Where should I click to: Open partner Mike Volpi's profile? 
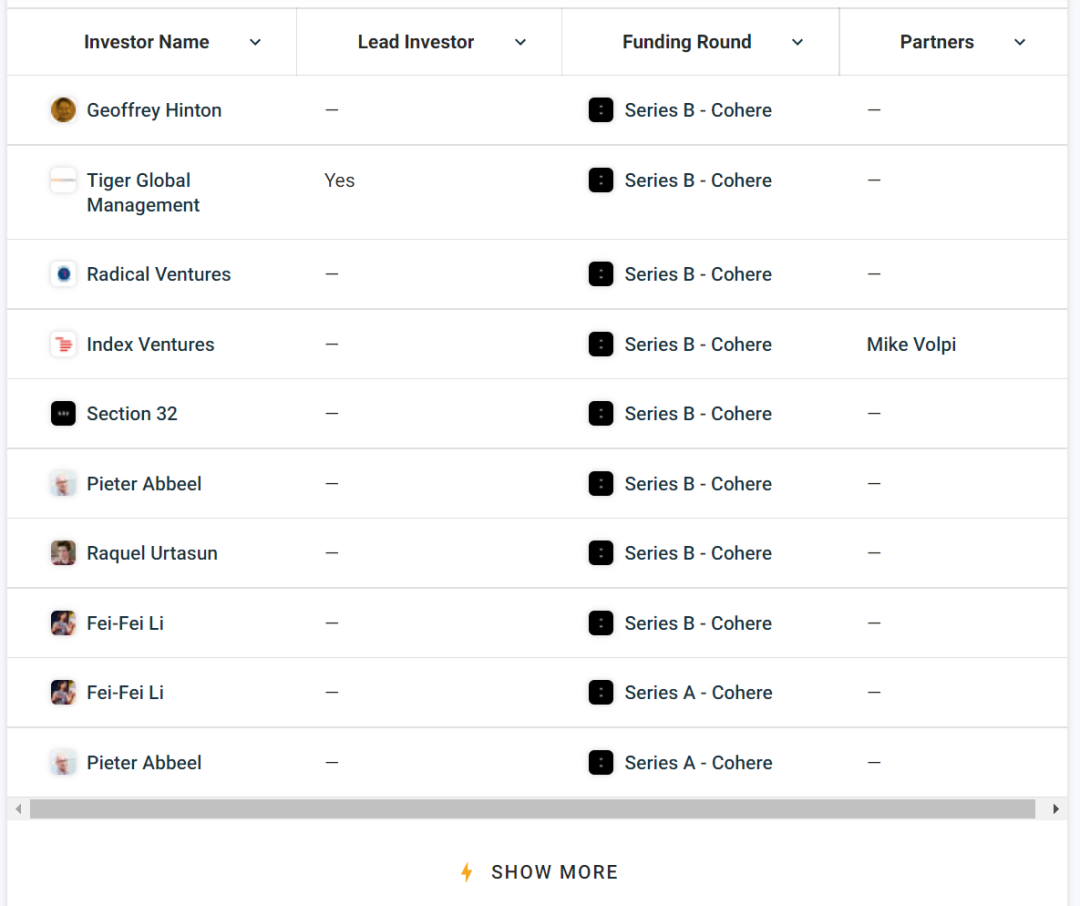pyautogui.click(x=911, y=344)
